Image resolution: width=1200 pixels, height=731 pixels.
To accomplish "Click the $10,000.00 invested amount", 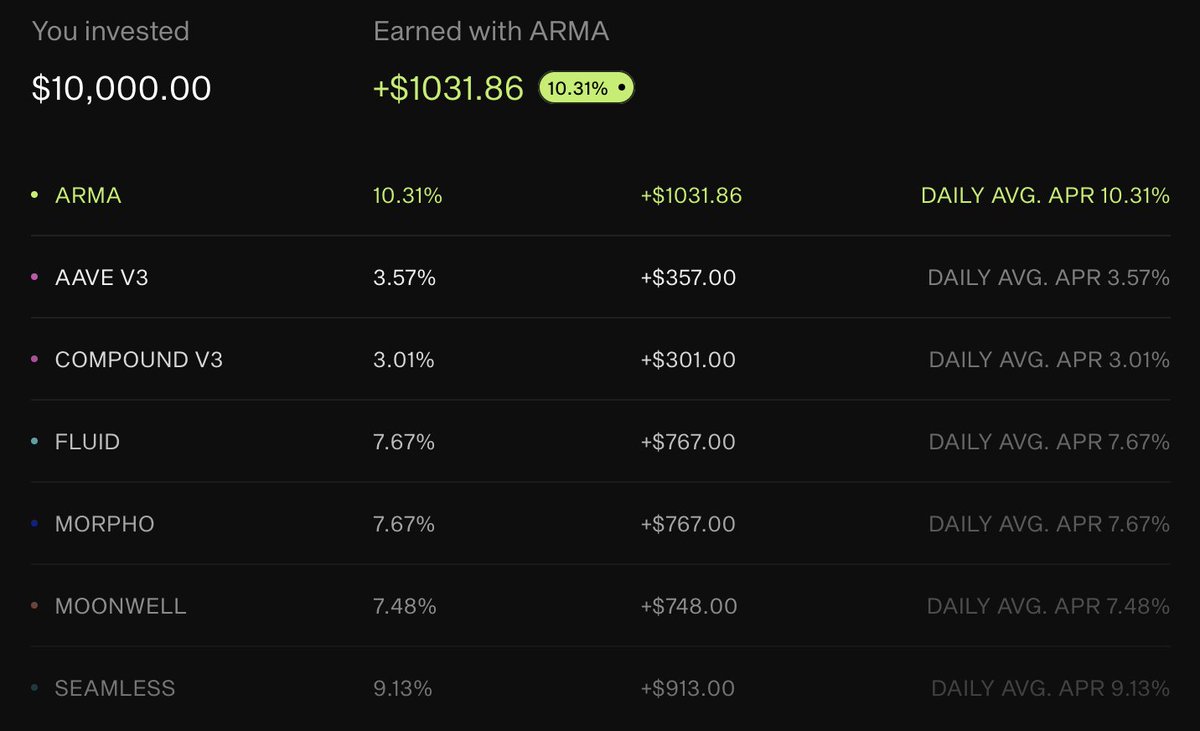I will pyautogui.click(x=122, y=88).
